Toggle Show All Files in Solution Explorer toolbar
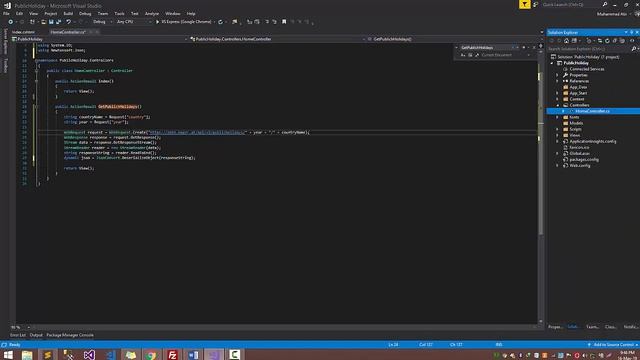This screenshot has width=640, height=360. [x=622, y=41]
